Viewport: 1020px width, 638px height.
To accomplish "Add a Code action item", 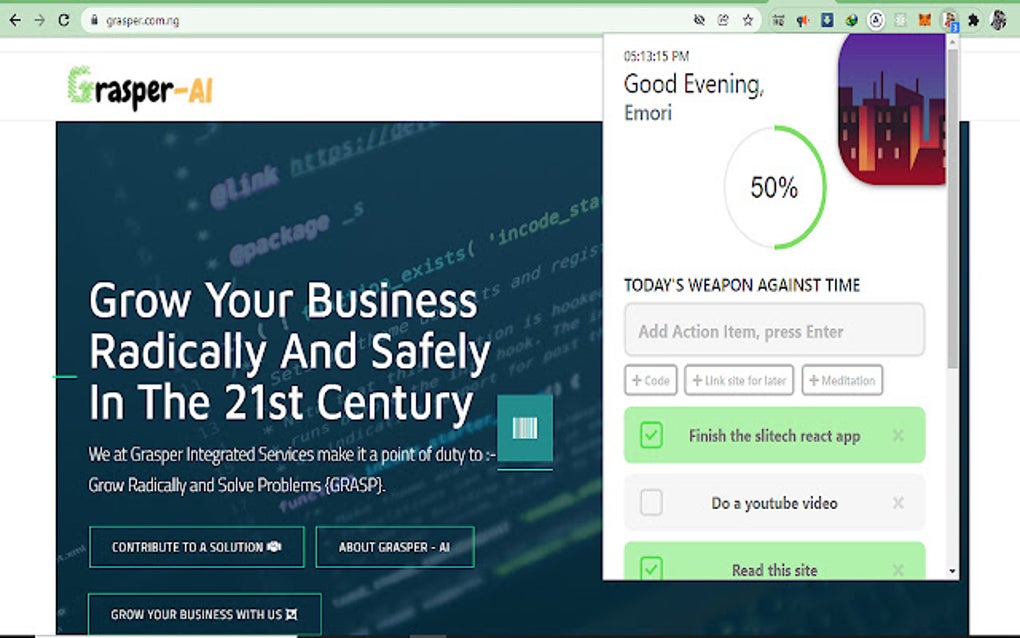I will pyautogui.click(x=651, y=380).
